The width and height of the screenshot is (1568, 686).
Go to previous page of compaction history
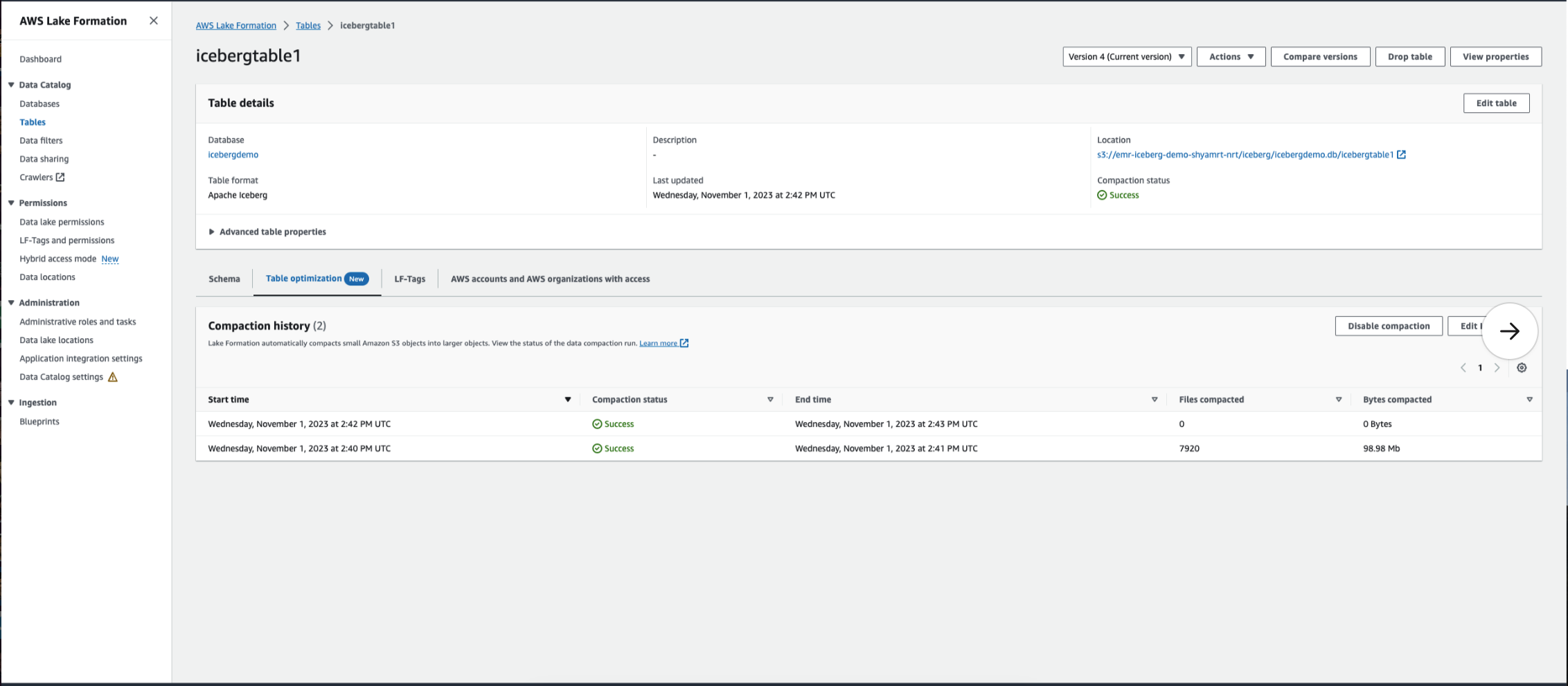(x=1463, y=368)
